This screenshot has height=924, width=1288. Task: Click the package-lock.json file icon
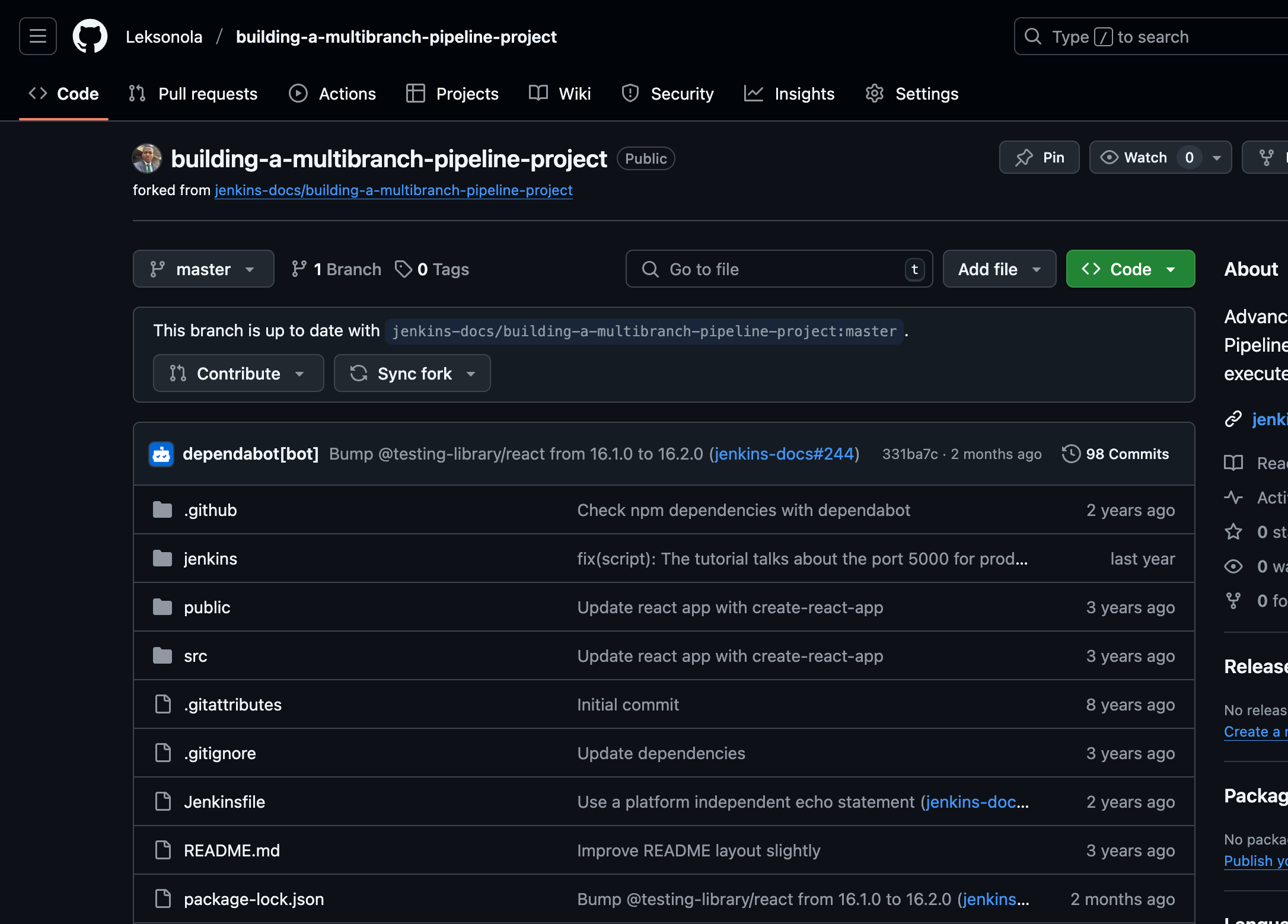coord(162,899)
